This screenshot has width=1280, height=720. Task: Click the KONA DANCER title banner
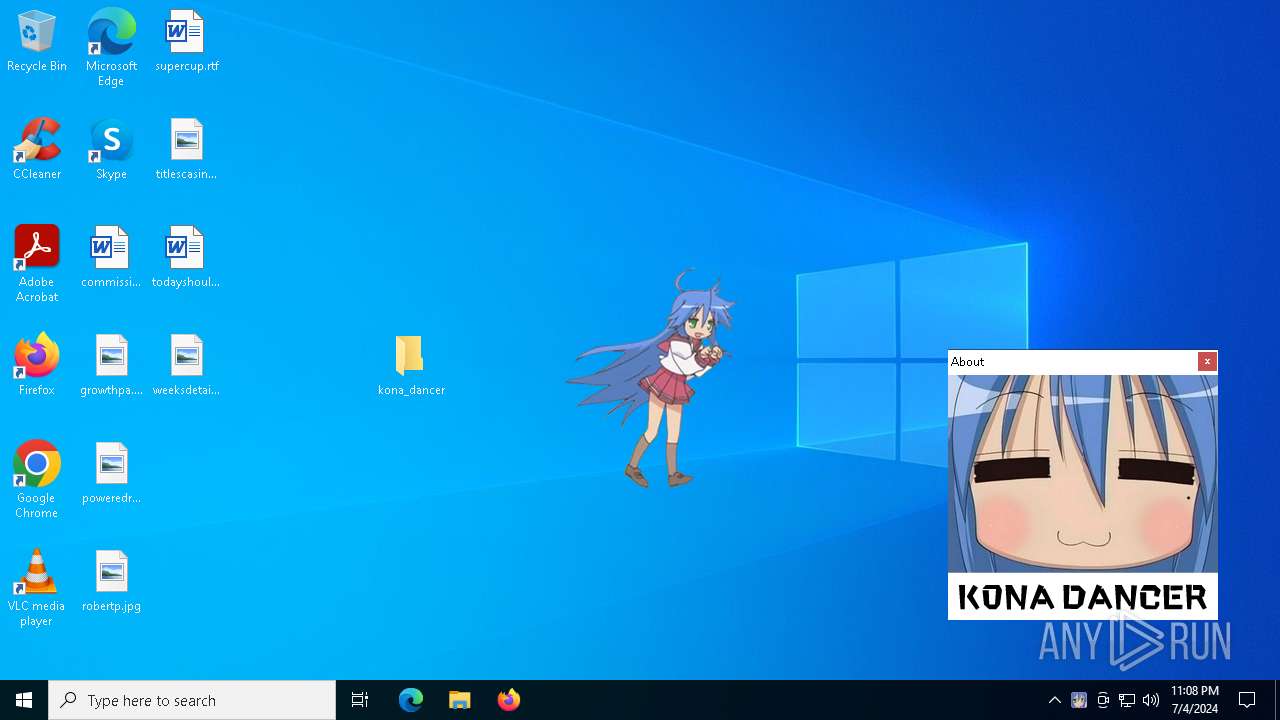[1083, 597]
